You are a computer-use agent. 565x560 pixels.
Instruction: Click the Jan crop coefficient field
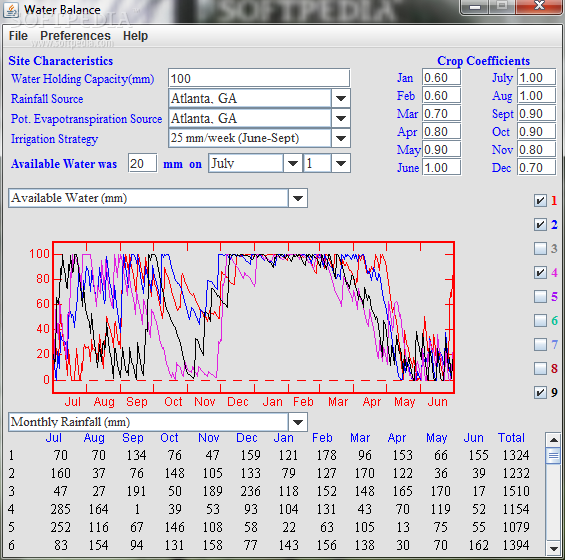[441, 77]
